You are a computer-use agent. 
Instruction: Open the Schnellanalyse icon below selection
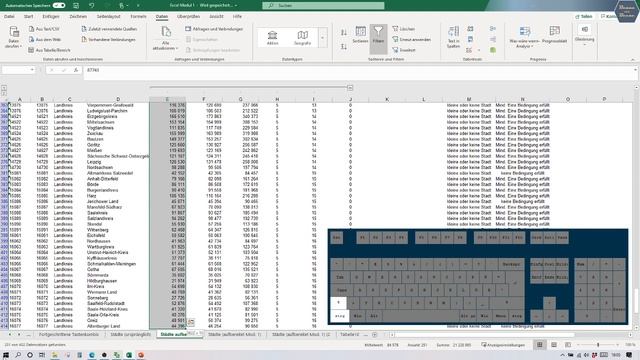[x=191, y=322]
